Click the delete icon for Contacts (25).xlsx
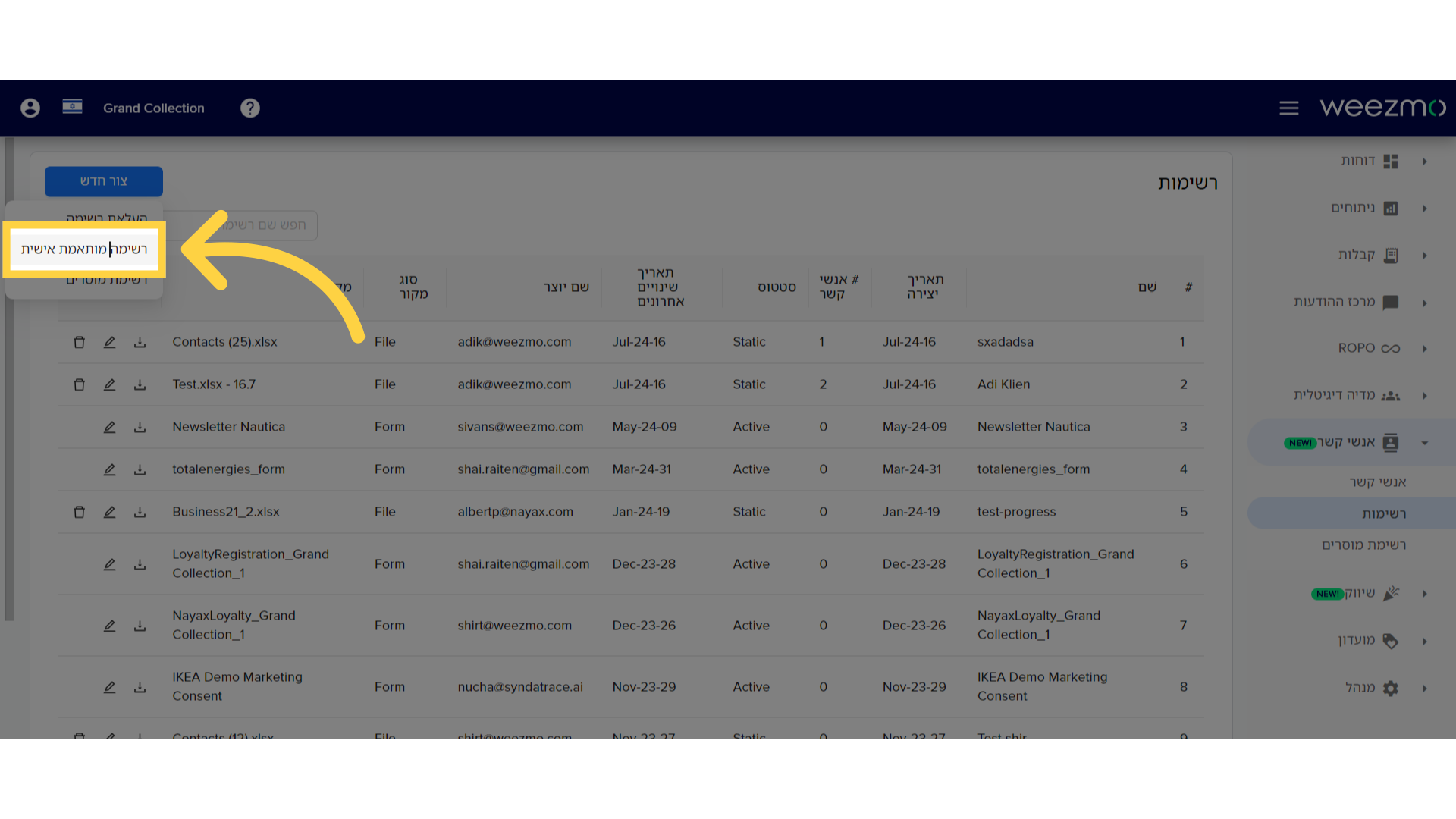 tap(78, 342)
